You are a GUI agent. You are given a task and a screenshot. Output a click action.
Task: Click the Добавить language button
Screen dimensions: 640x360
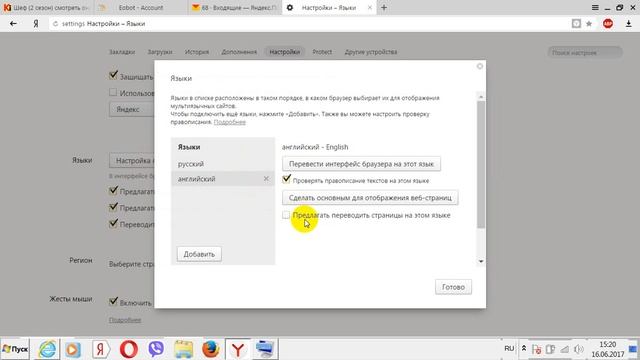199,254
